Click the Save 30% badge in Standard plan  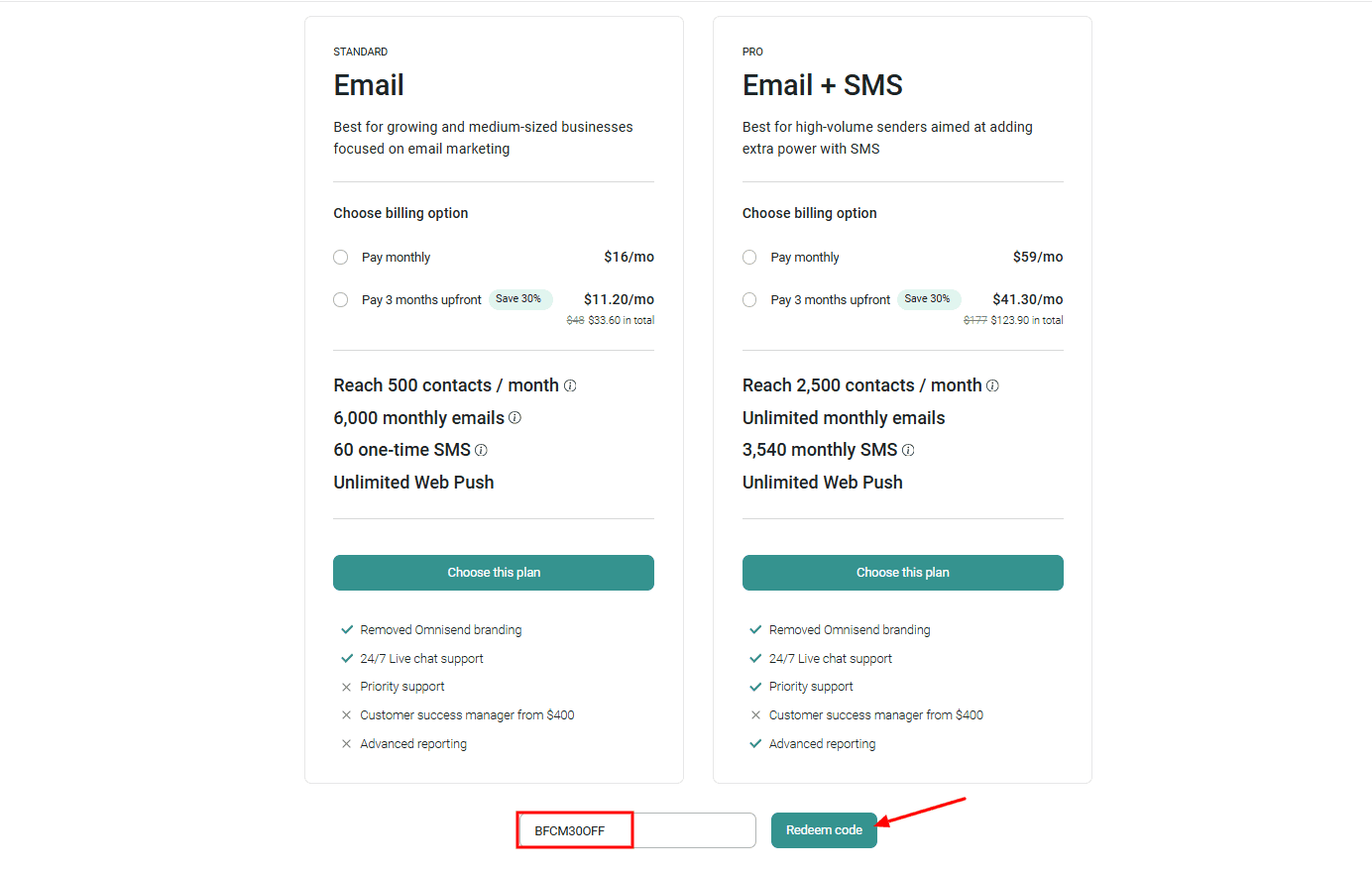coord(519,299)
